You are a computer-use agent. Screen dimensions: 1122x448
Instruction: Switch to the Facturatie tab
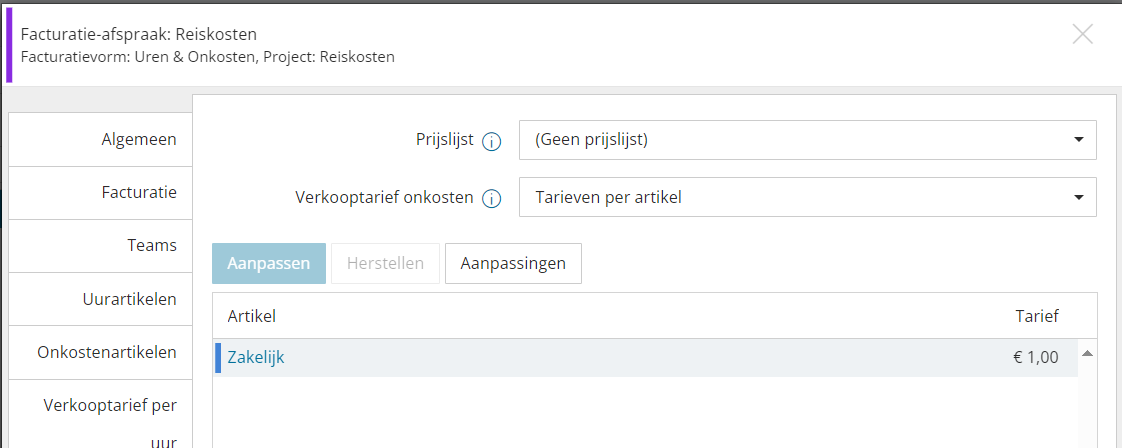pos(100,193)
